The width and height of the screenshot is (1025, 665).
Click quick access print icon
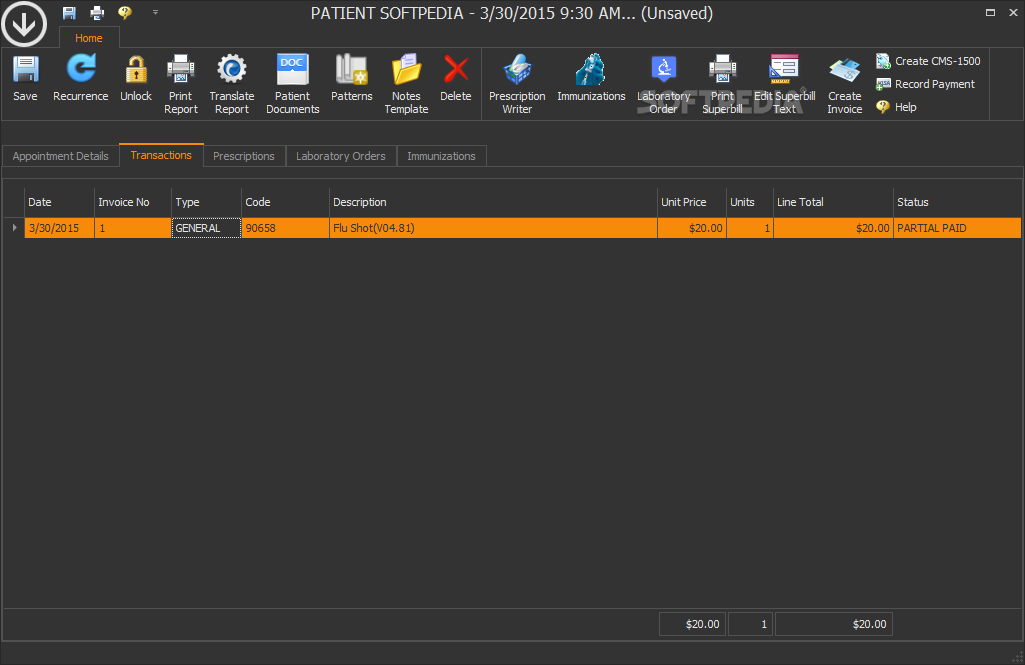97,12
